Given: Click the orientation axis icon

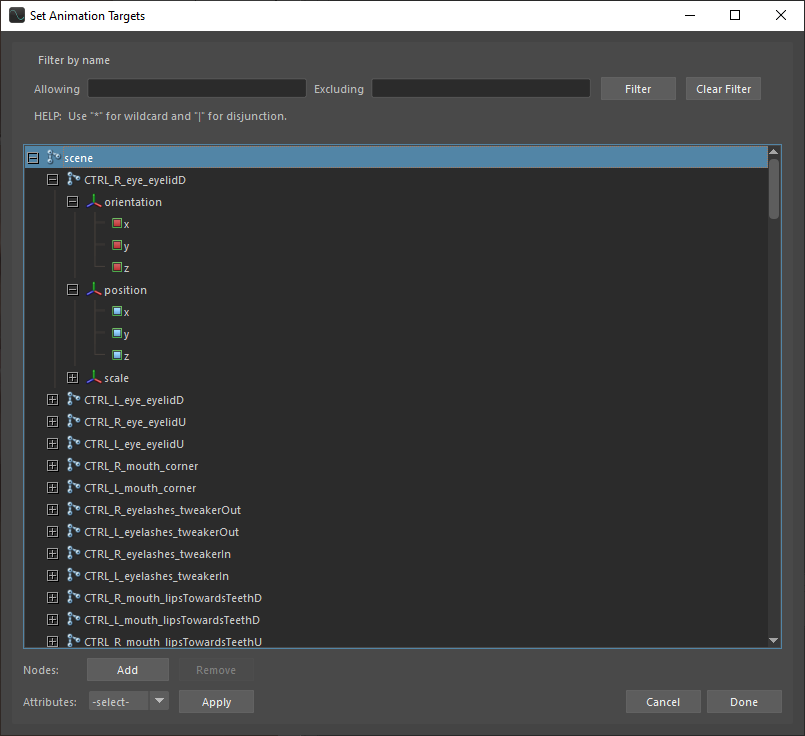Looking at the screenshot, I should pyautogui.click(x=94, y=202).
